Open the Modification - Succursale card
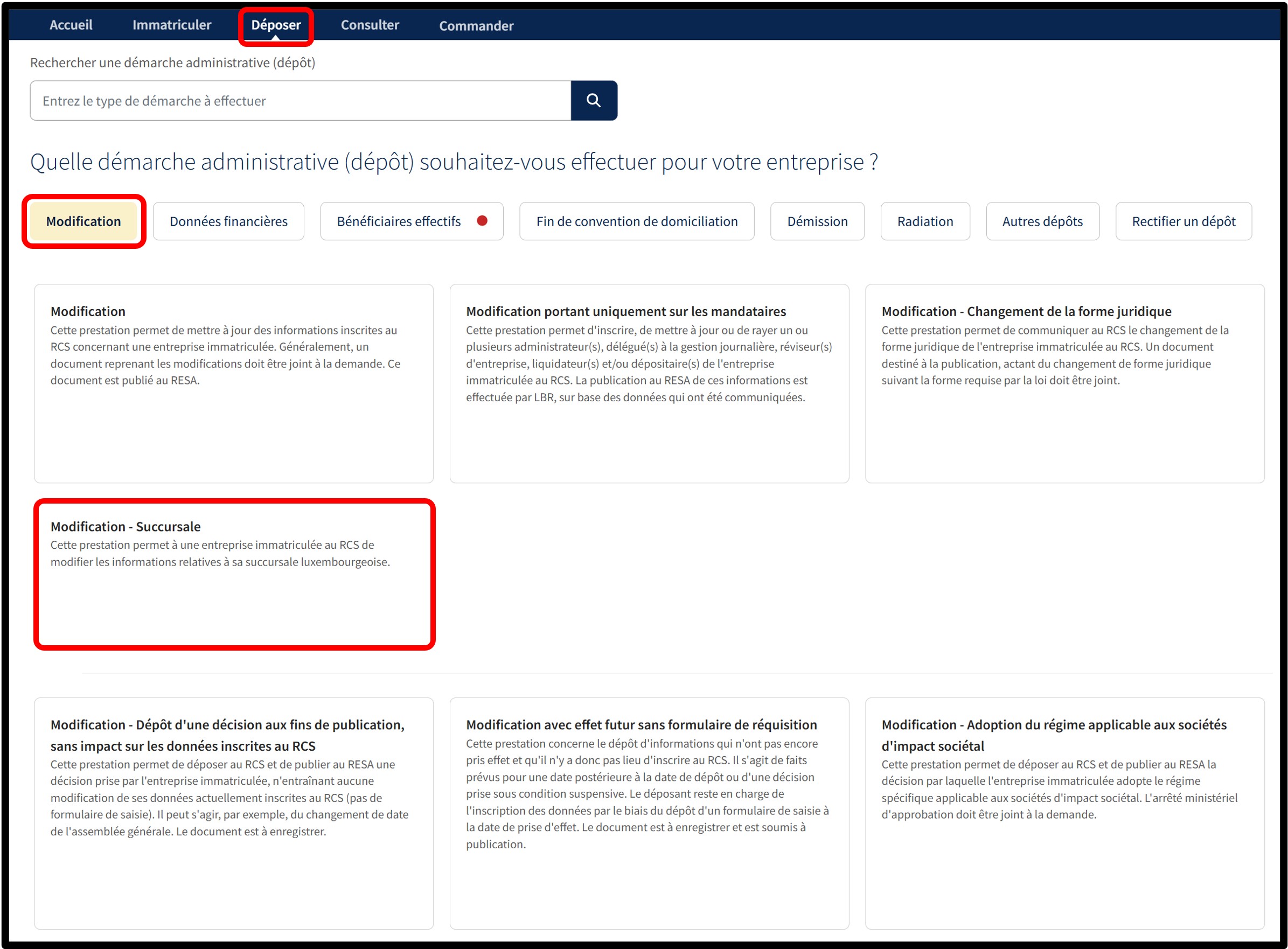The image size is (1288, 949). point(234,573)
